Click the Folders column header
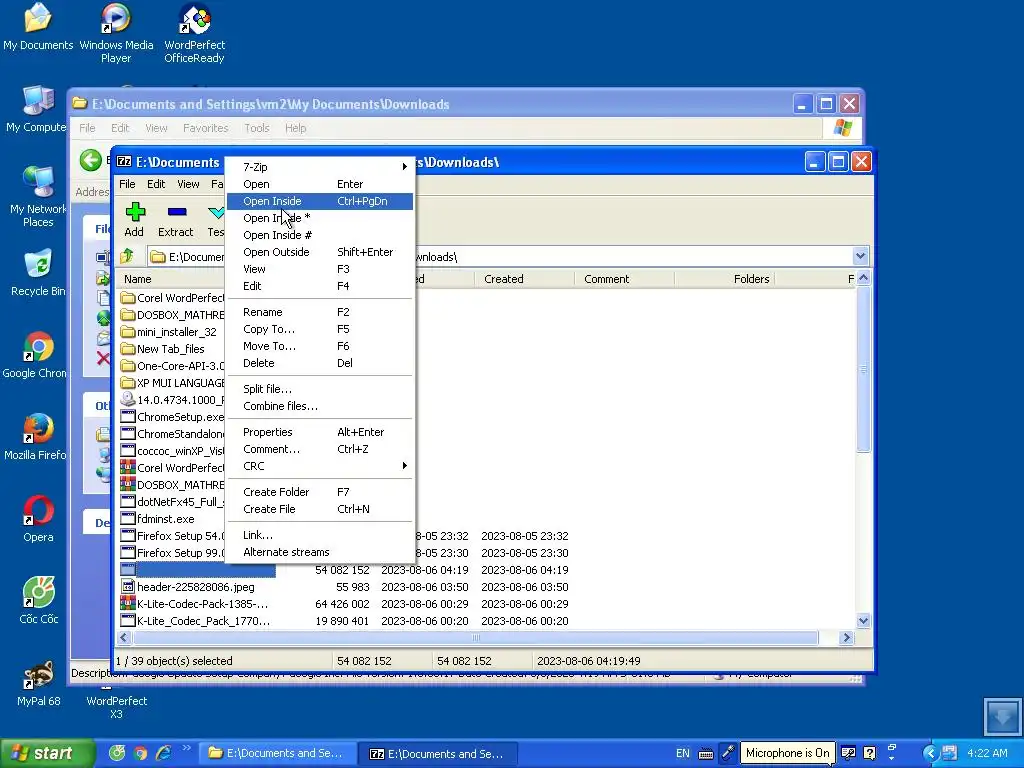 click(724, 279)
